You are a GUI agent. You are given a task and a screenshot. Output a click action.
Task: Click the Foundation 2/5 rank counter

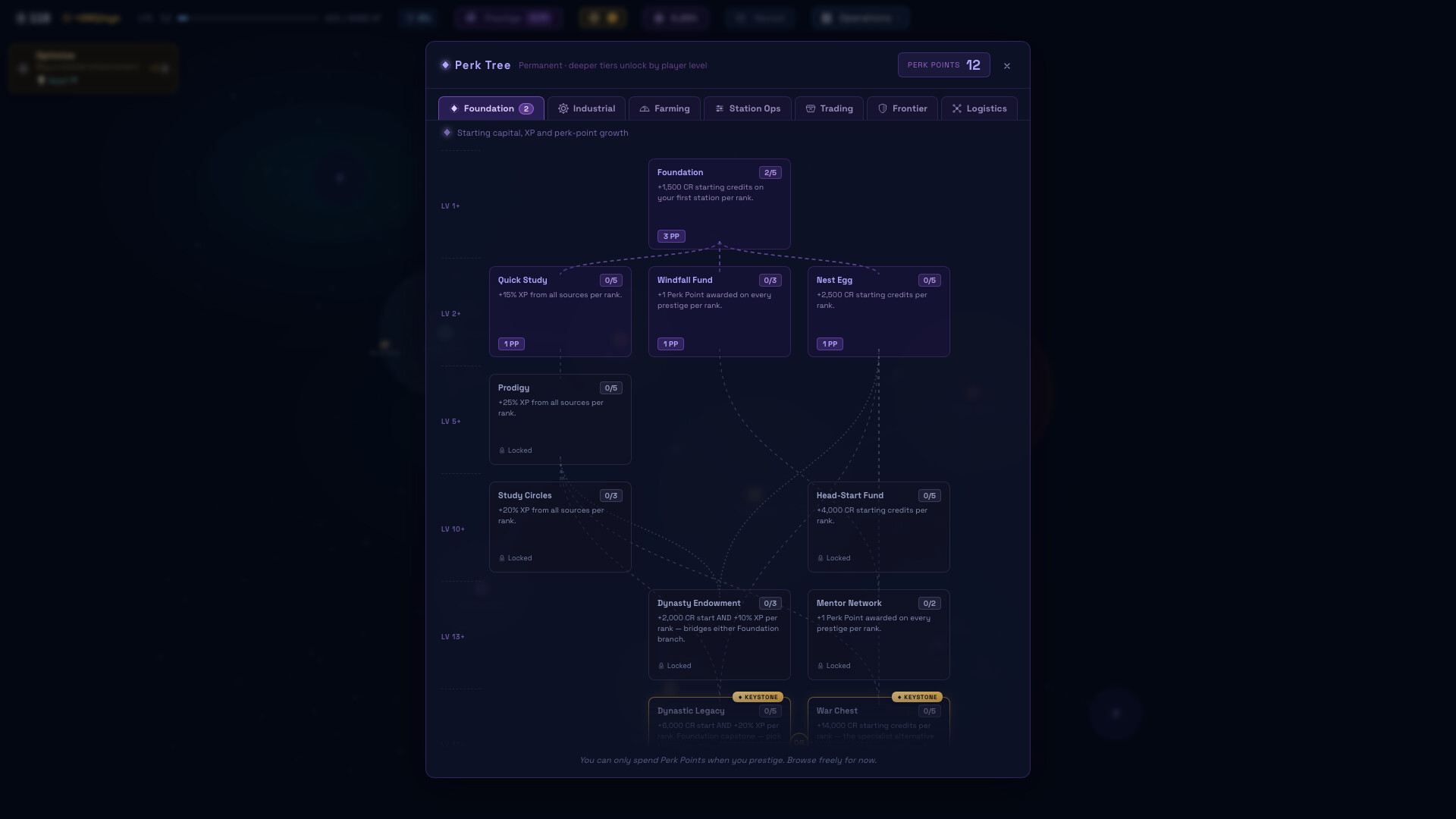click(770, 173)
